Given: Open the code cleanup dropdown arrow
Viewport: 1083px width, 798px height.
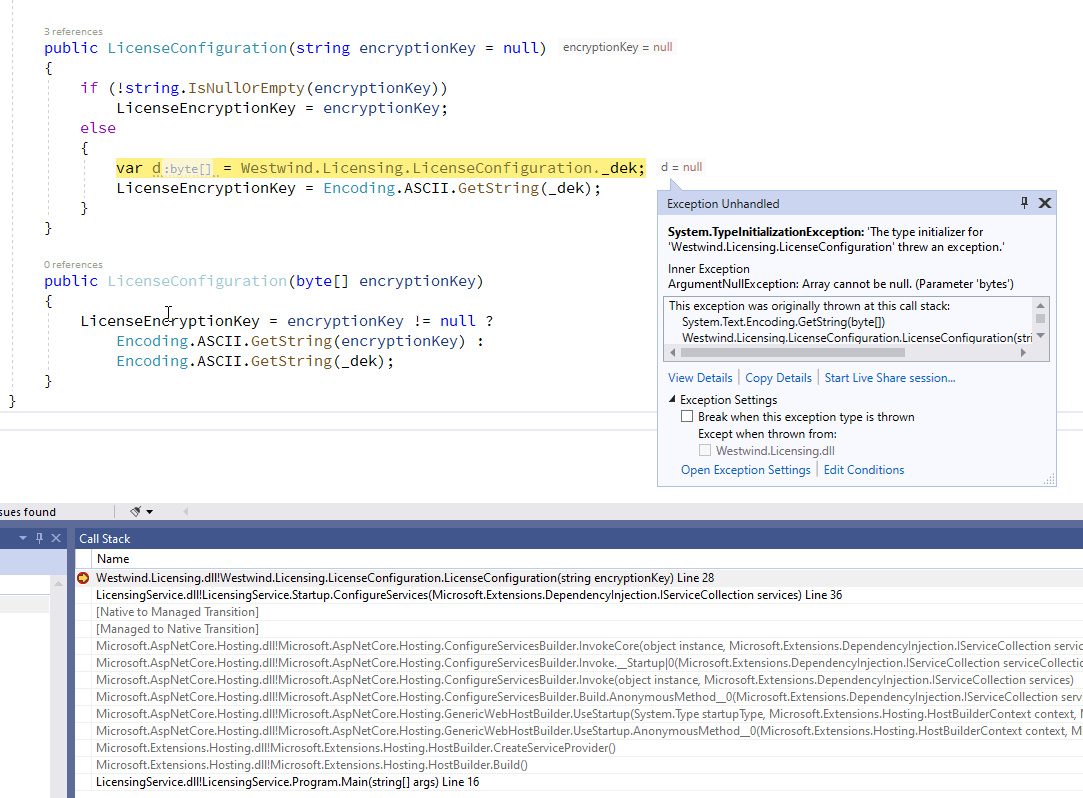Looking at the screenshot, I should pyautogui.click(x=150, y=512).
